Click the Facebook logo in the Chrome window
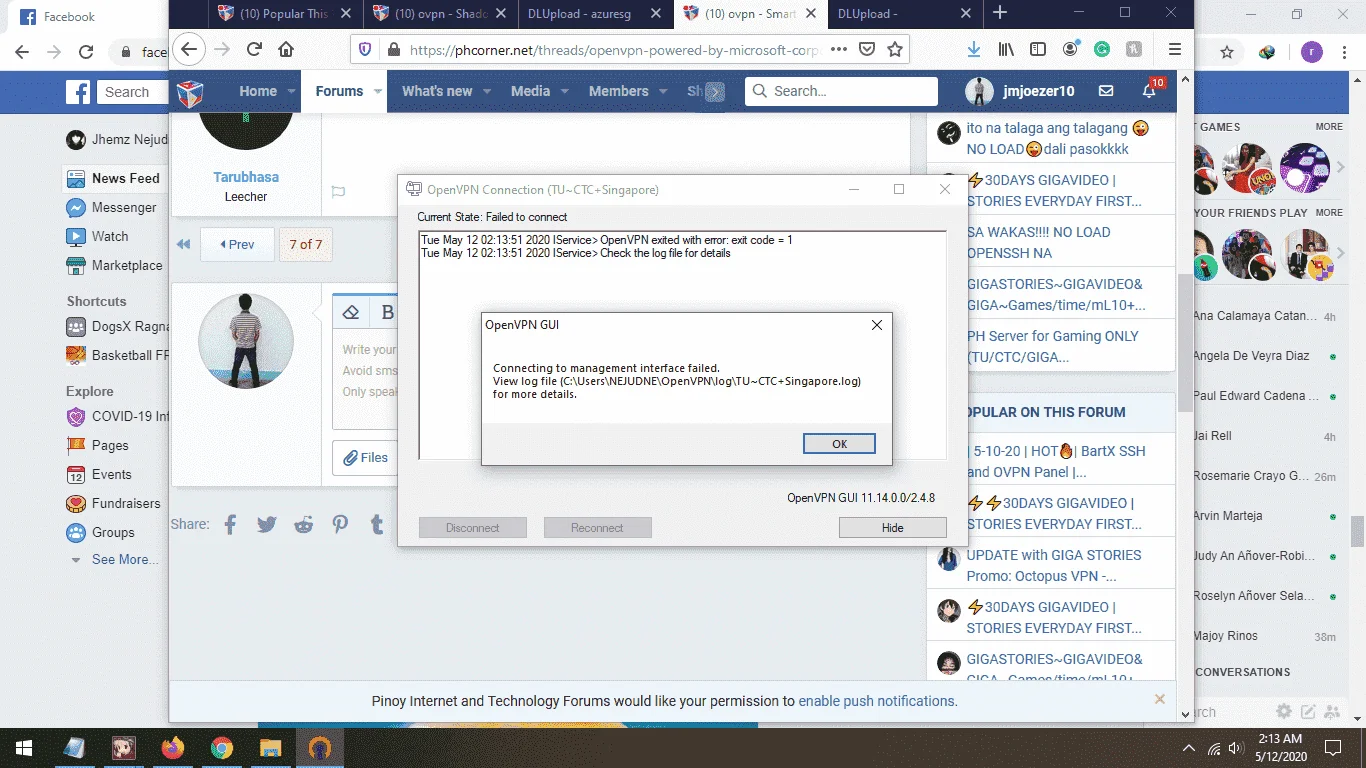Screen dimensions: 1366x768 pos(78,92)
